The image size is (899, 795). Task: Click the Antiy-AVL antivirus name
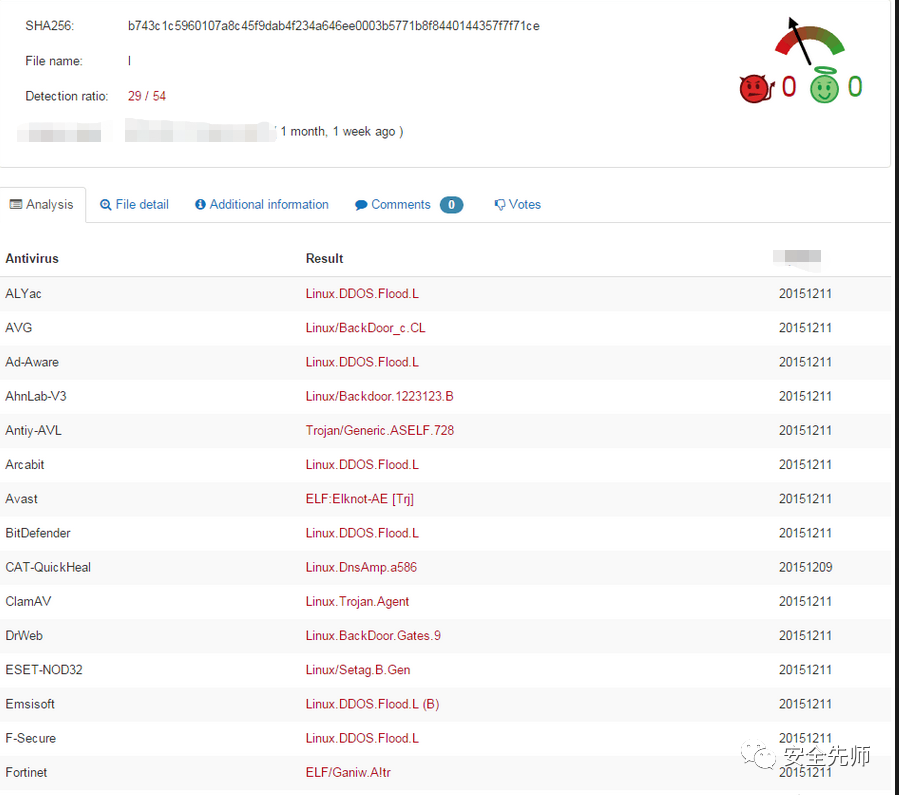coord(33,430)
